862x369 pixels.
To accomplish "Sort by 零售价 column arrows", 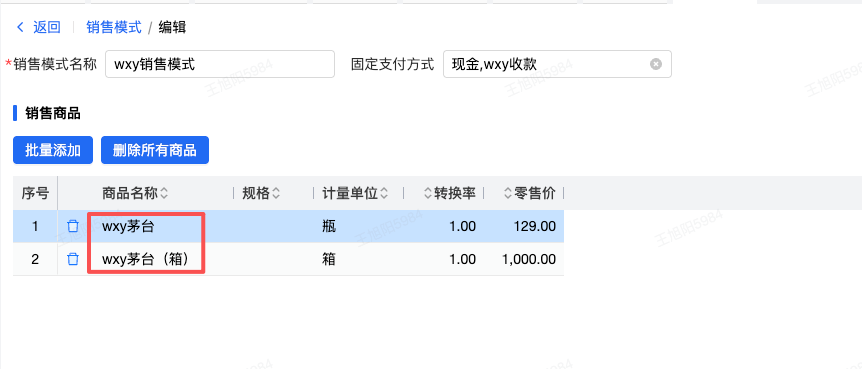I will point(508,193).
